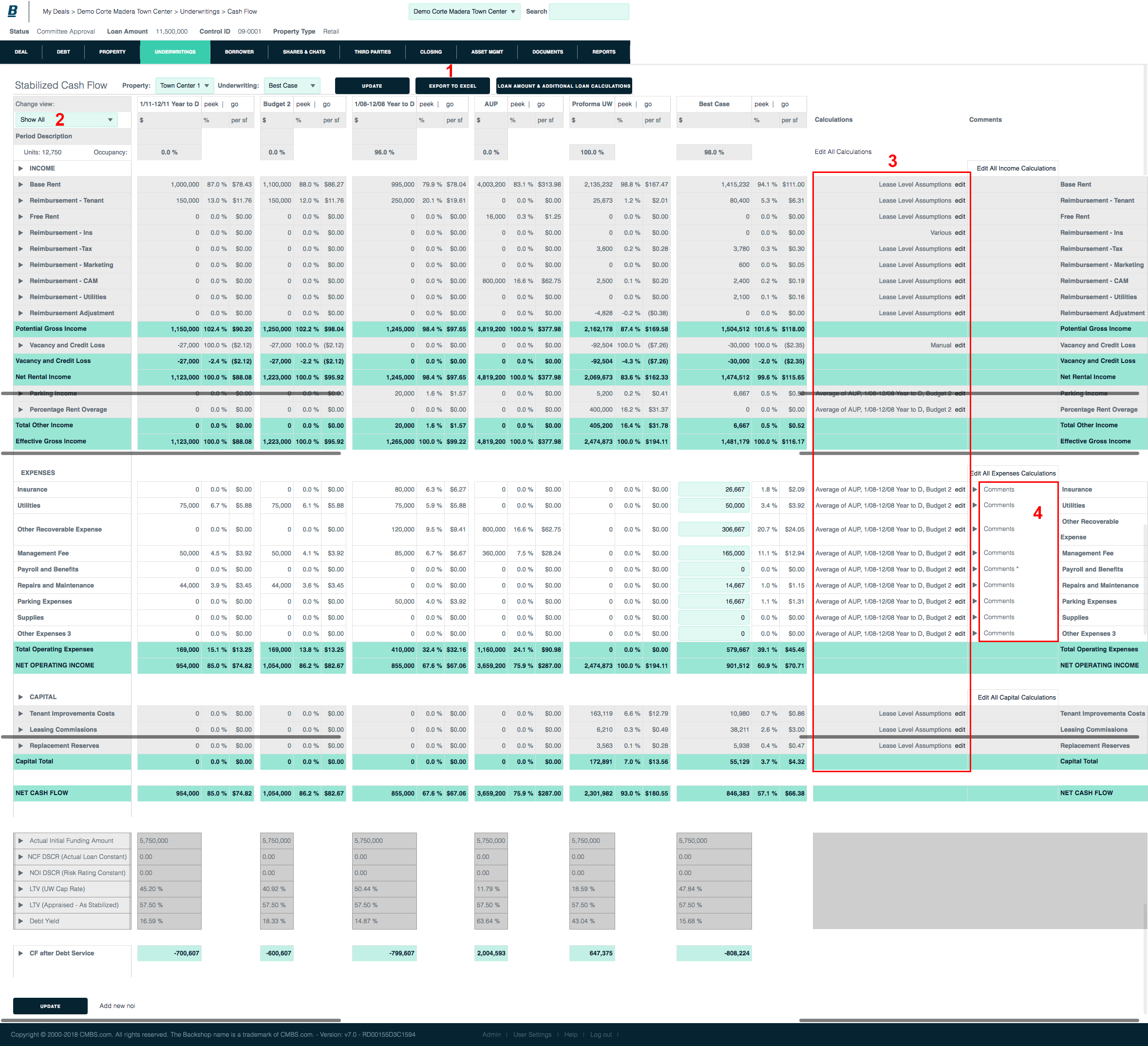Viewport: 1148px width, 1046px height.
Task: Open the ASSET MGMT tab
Action: 487,52
